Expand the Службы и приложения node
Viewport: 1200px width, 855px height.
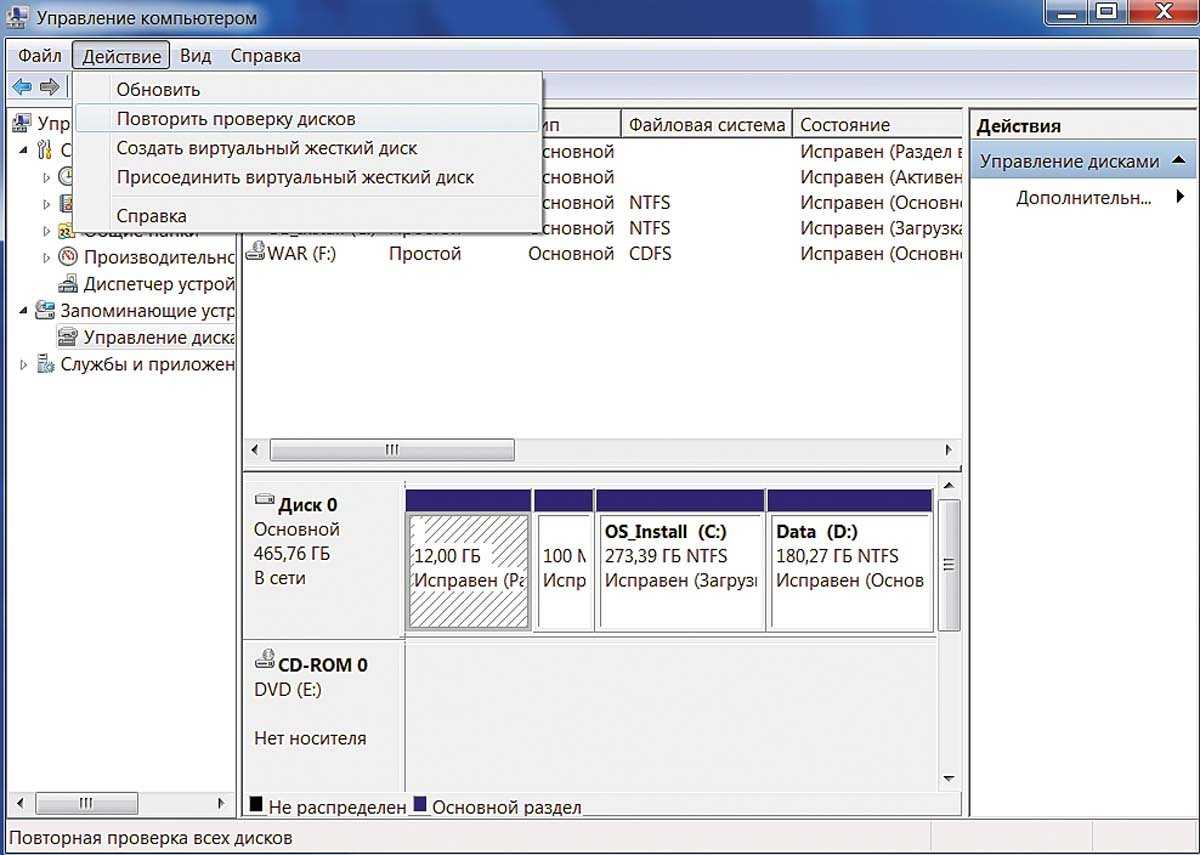24,364
